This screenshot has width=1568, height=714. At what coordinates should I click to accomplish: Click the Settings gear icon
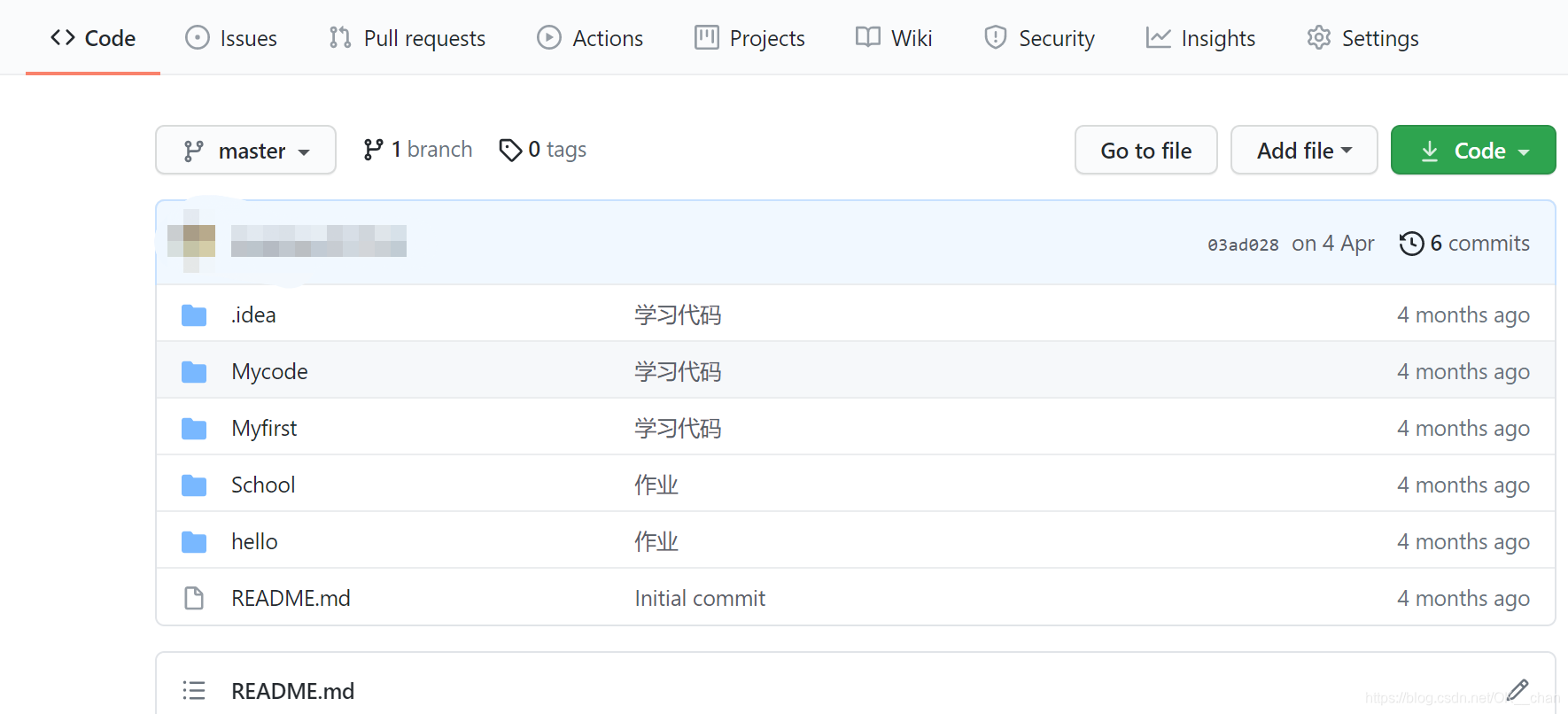(1319, 37)
